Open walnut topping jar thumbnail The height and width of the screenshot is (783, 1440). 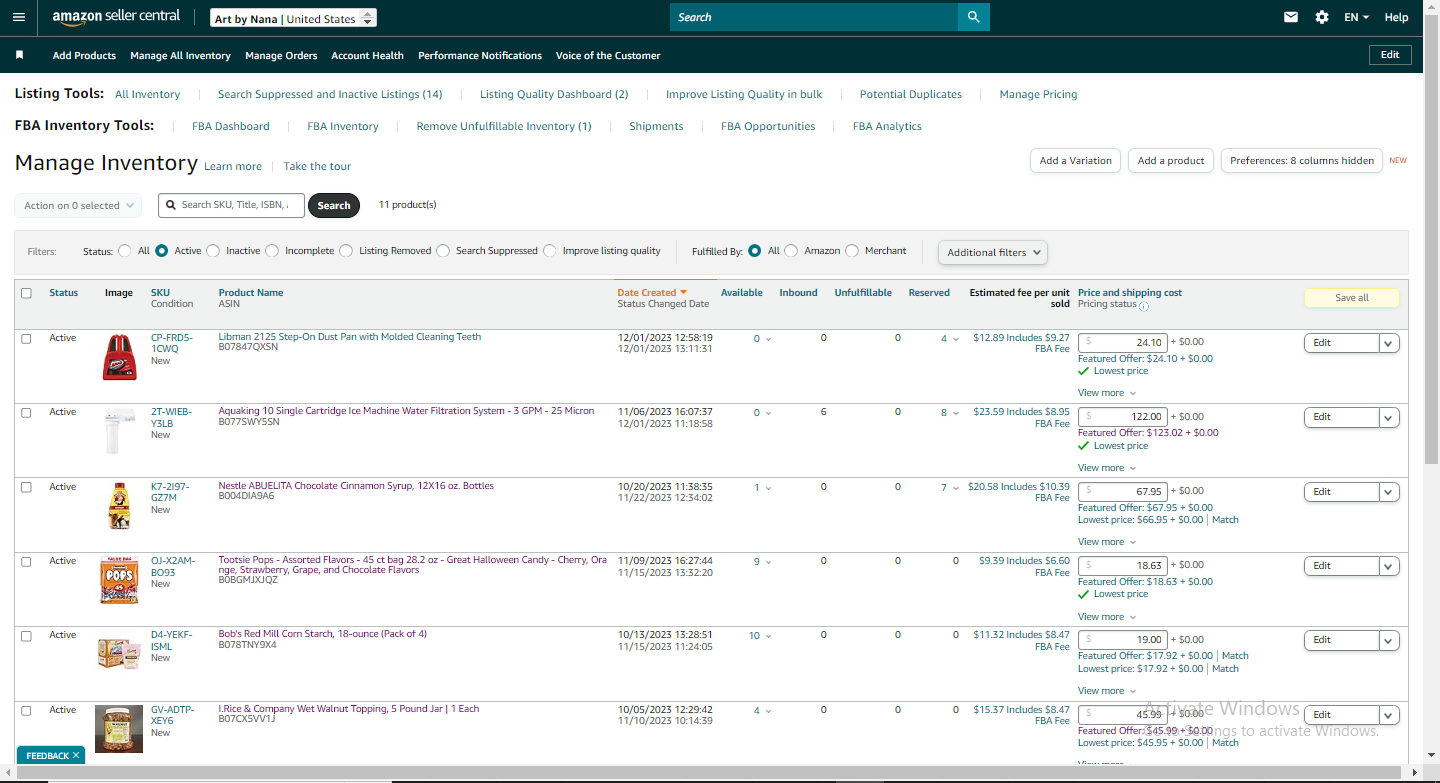119,728
